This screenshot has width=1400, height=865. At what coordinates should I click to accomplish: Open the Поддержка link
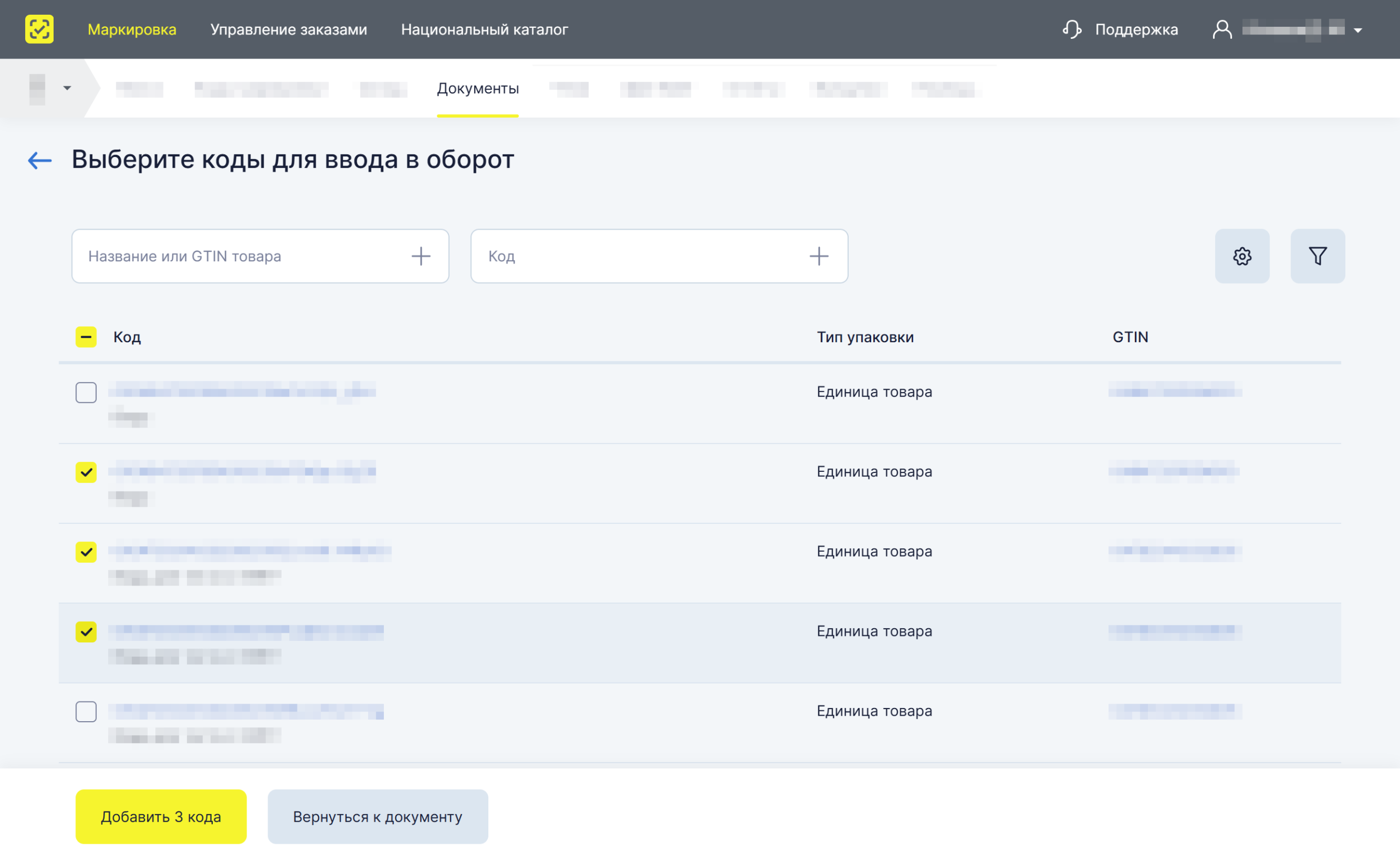[x=1136, y=29]
